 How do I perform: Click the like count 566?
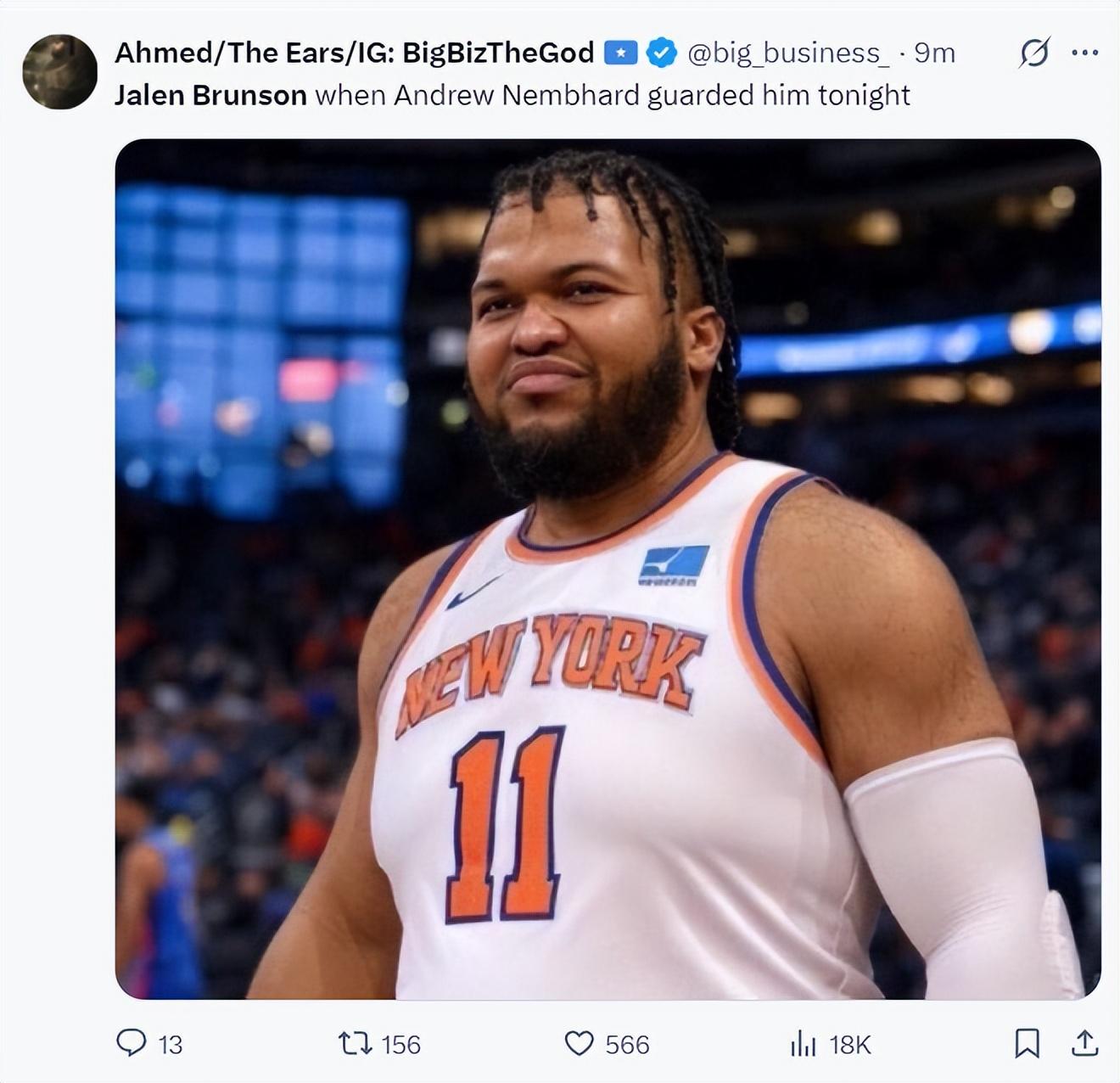pos(627,1045)
